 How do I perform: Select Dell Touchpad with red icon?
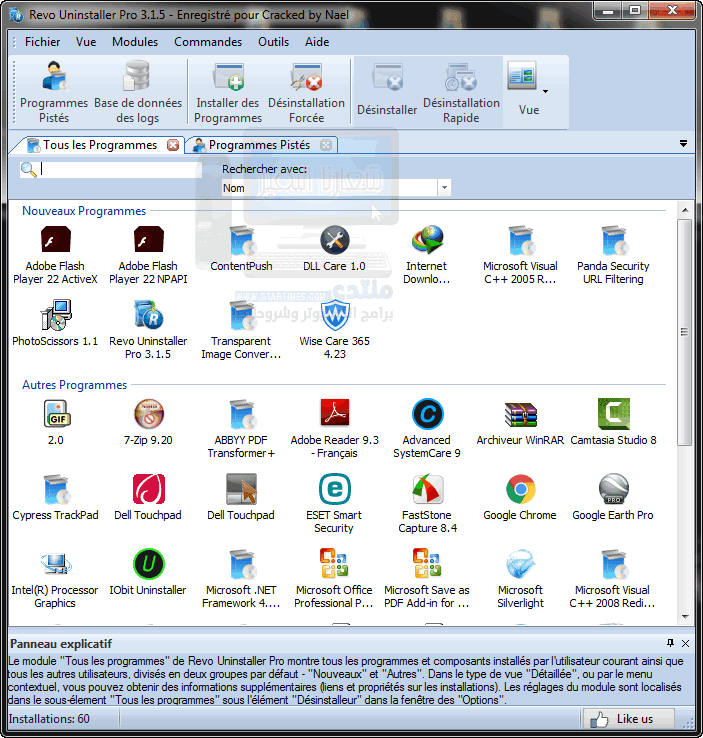coord(148,498)
